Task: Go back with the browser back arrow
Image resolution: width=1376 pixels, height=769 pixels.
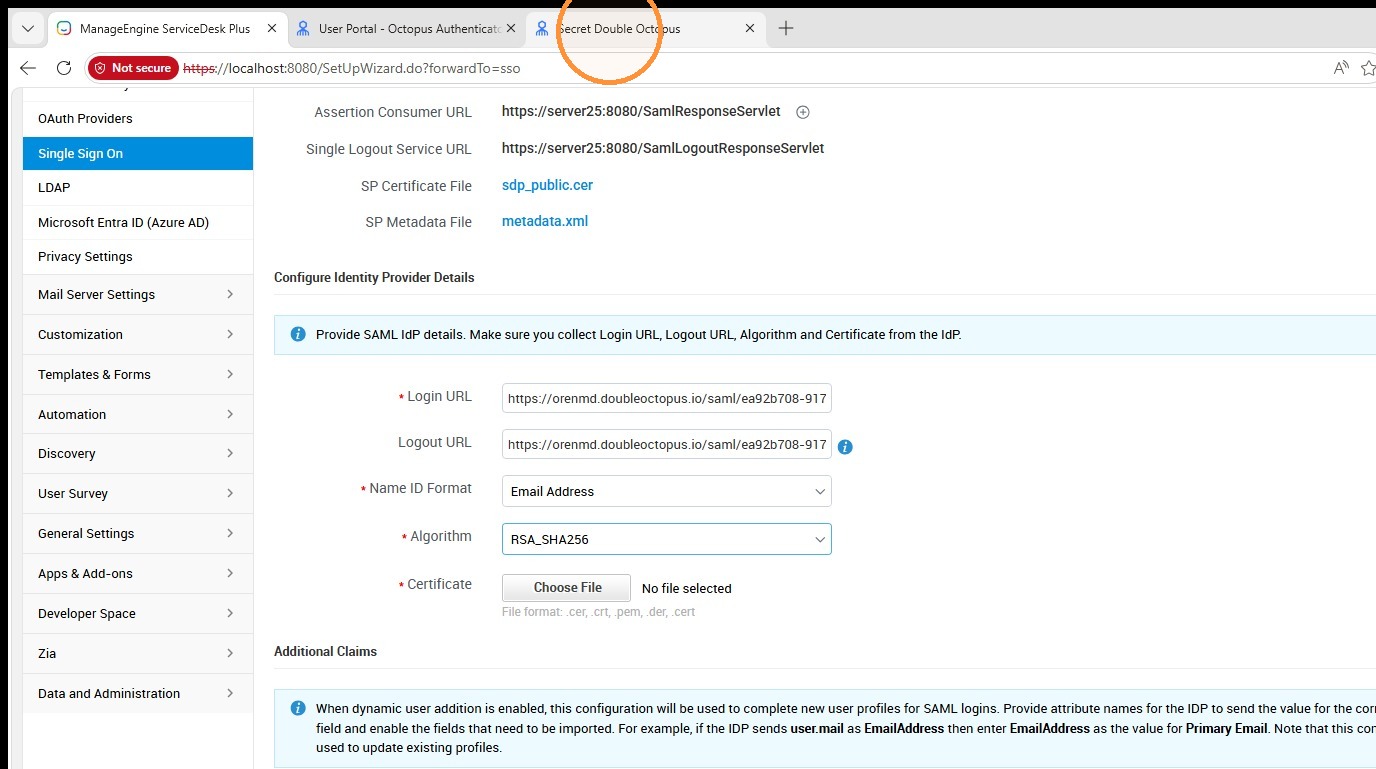Action: click(x=28, y=68)
